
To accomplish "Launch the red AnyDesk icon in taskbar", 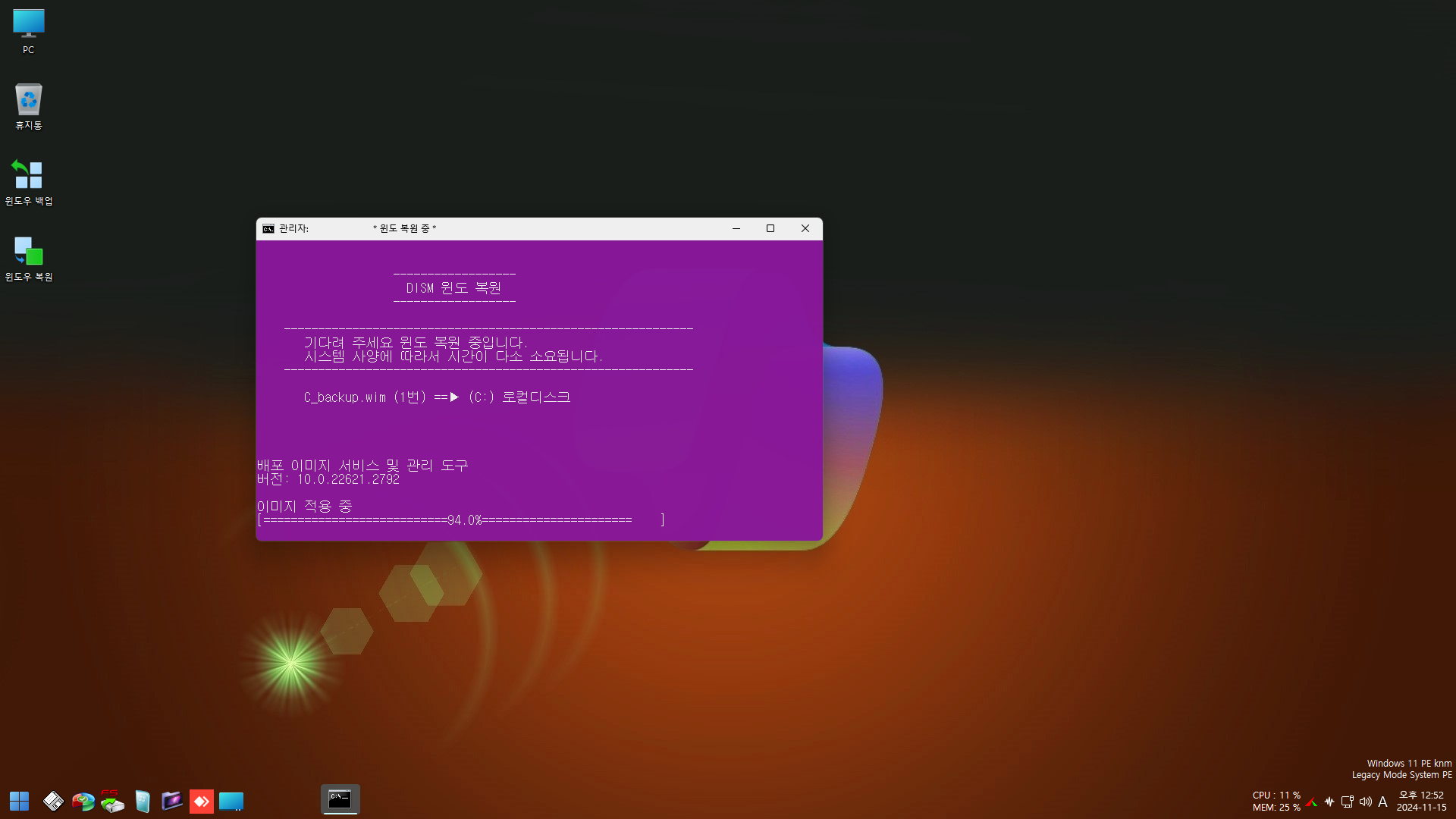I will [x=201, y=801].
